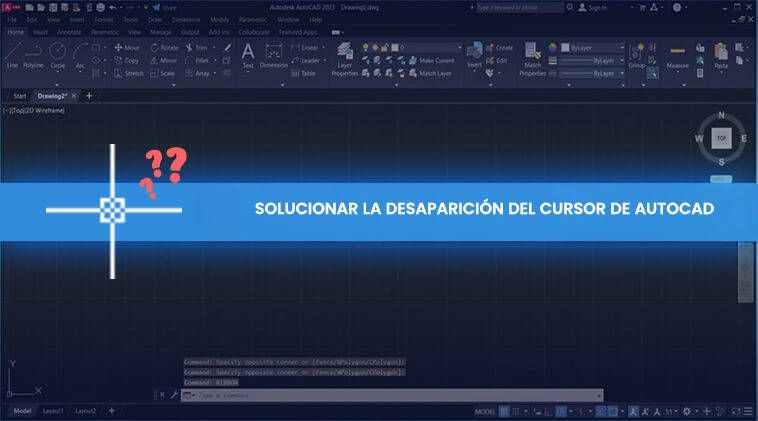Screen dimensions: 758x421
Task: Click the Create block button
Action: [x=499, y=47]
